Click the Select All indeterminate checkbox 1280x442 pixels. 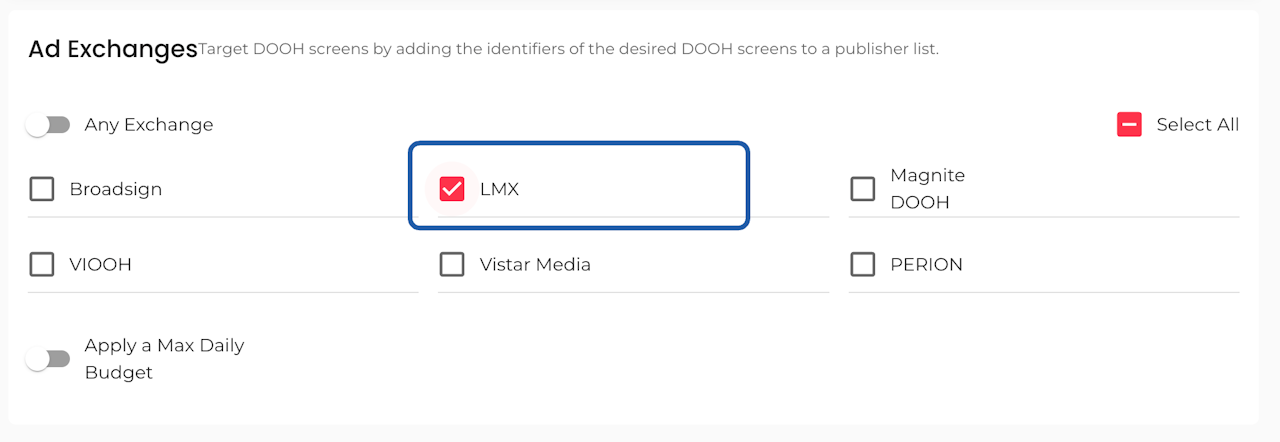[x=1129, y=125]
